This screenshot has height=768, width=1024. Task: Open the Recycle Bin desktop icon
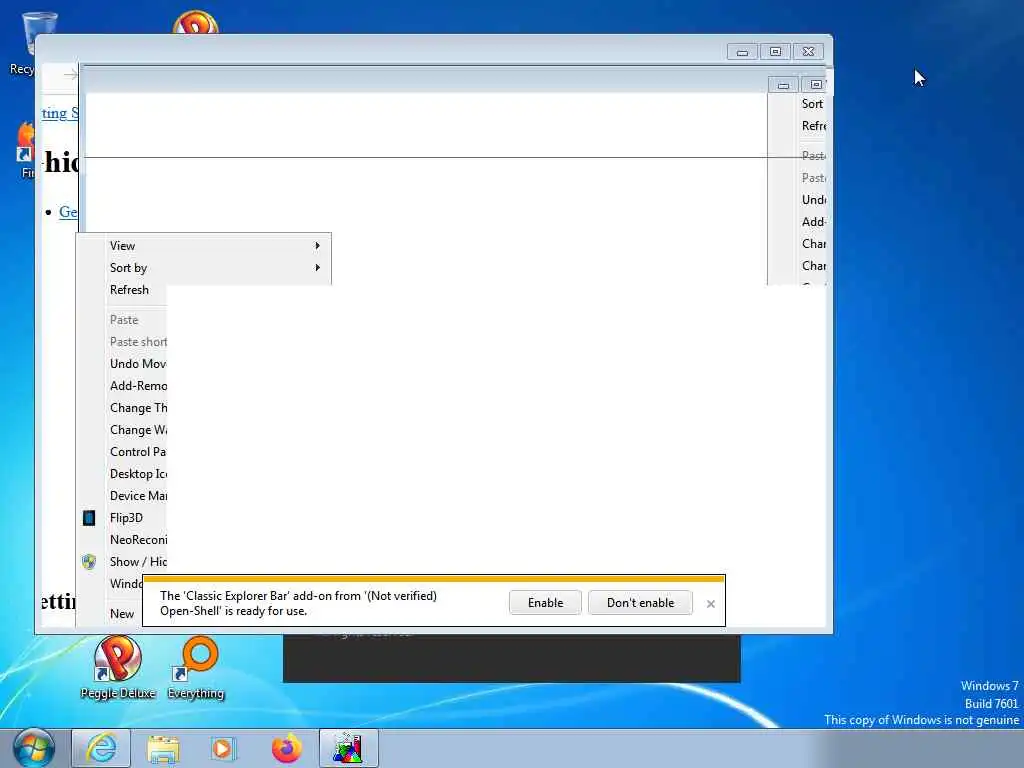(x=37, y=33)
